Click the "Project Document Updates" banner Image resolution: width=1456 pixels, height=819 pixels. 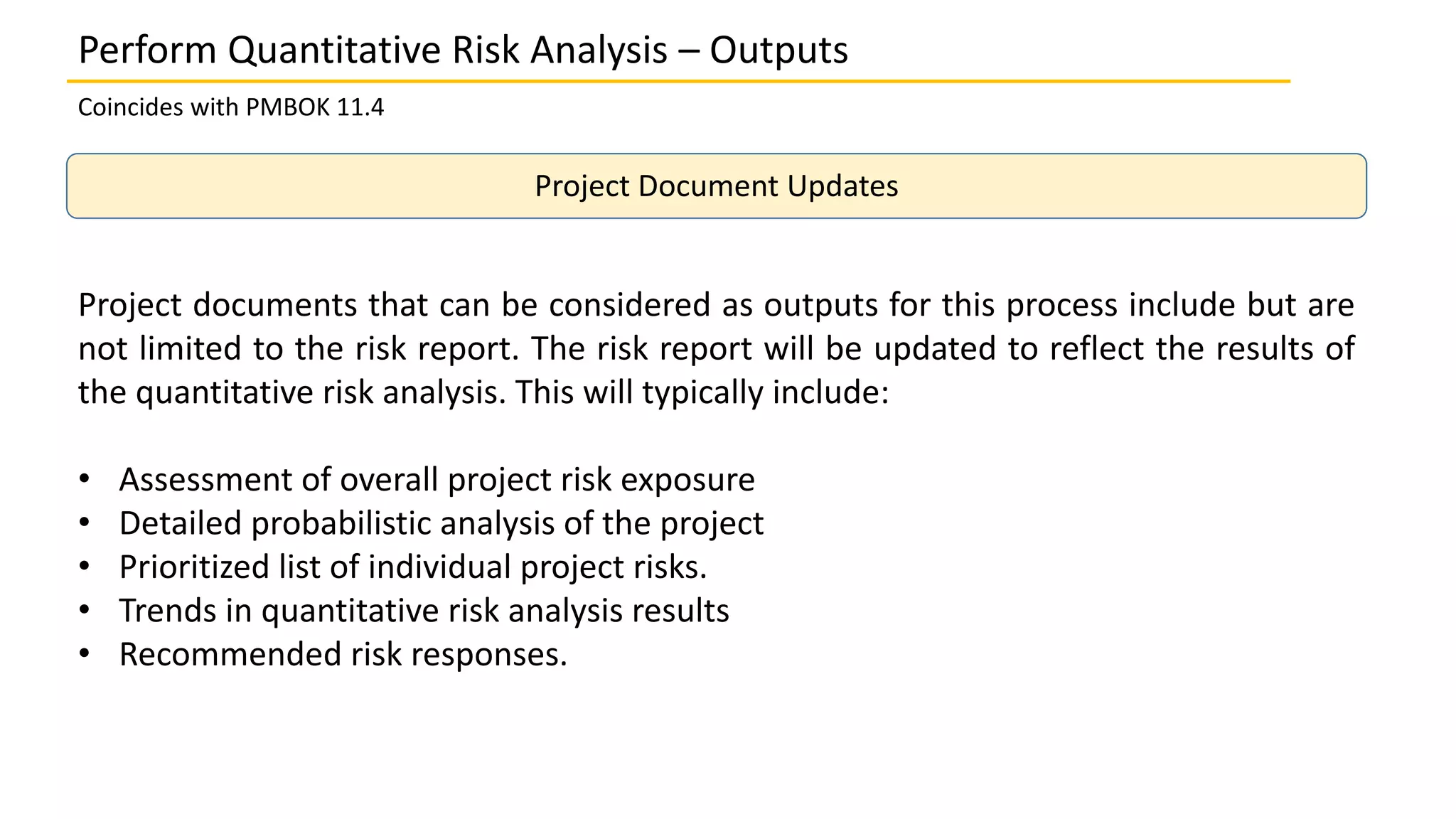[x=716, y=186]
